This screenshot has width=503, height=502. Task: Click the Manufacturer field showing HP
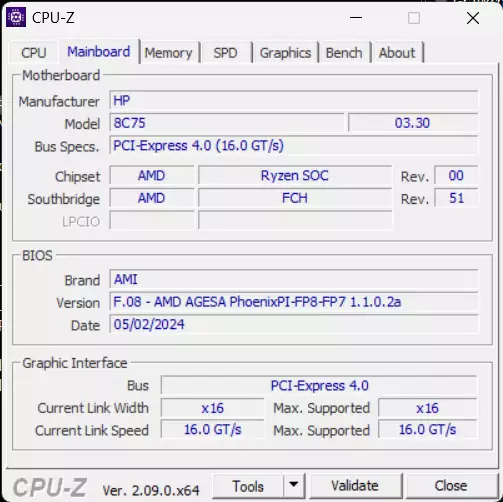point(294,100)
